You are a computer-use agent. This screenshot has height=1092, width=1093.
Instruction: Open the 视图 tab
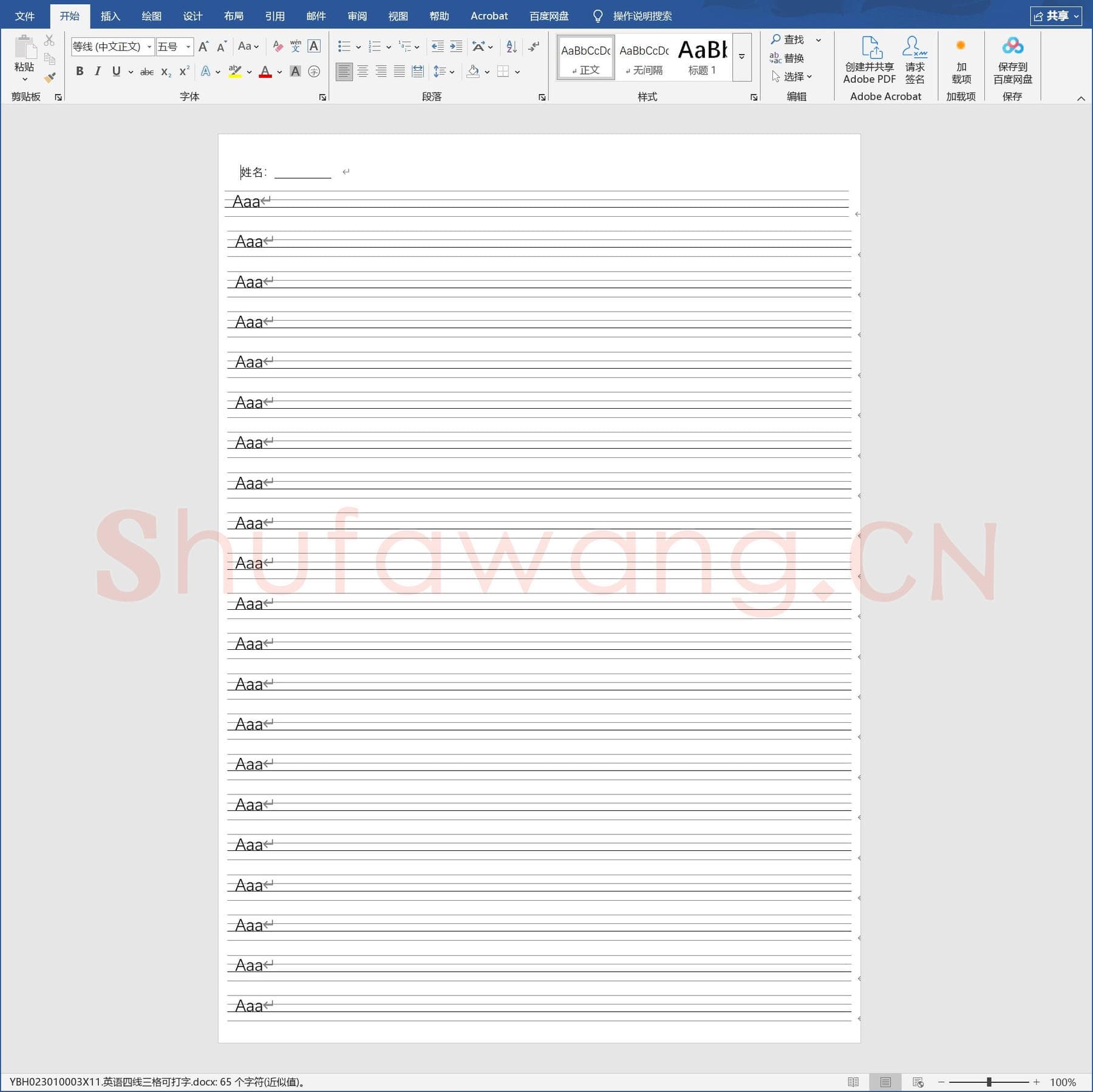(398, 16)
